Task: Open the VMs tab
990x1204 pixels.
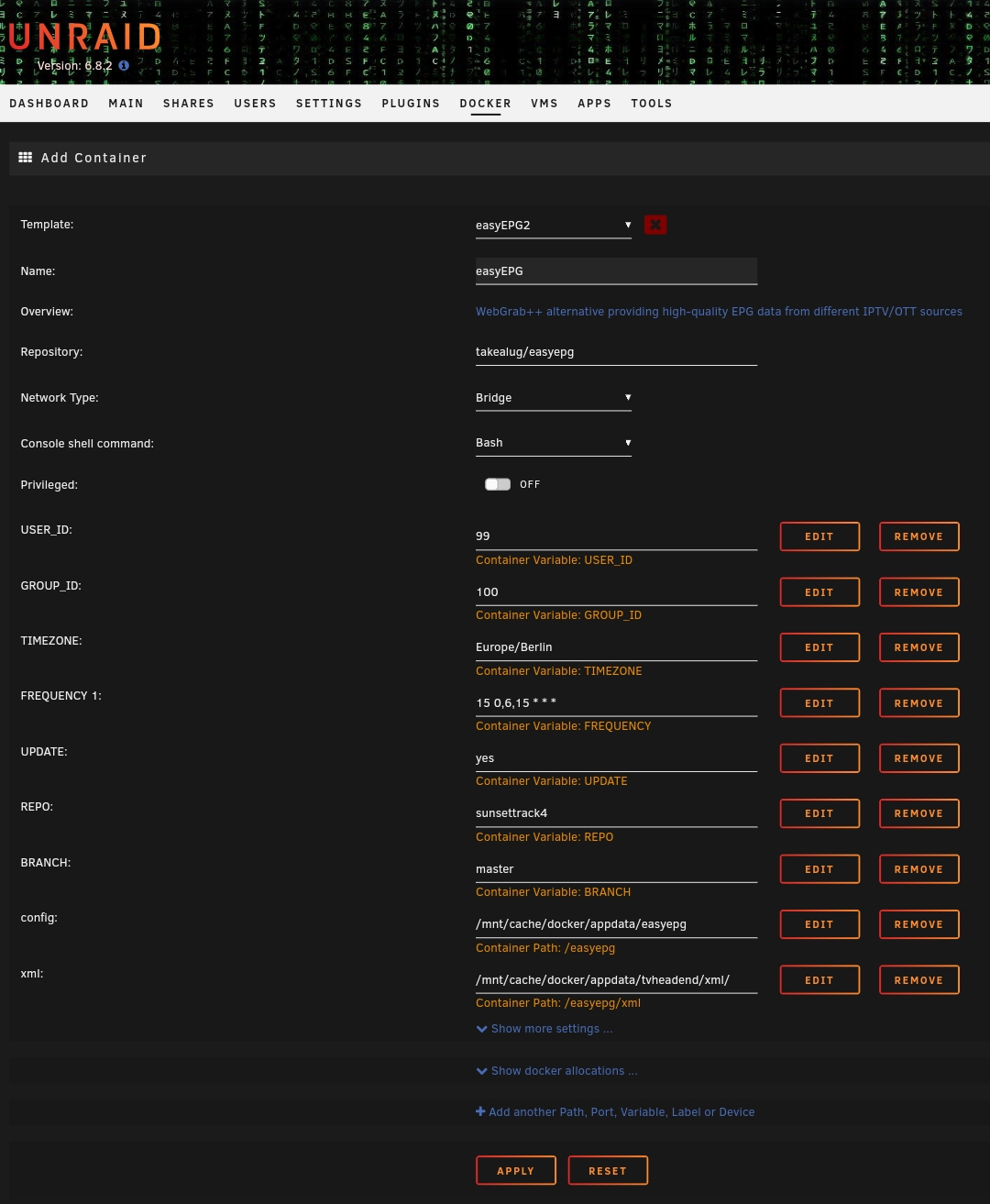Action: [x=544, y=104]
